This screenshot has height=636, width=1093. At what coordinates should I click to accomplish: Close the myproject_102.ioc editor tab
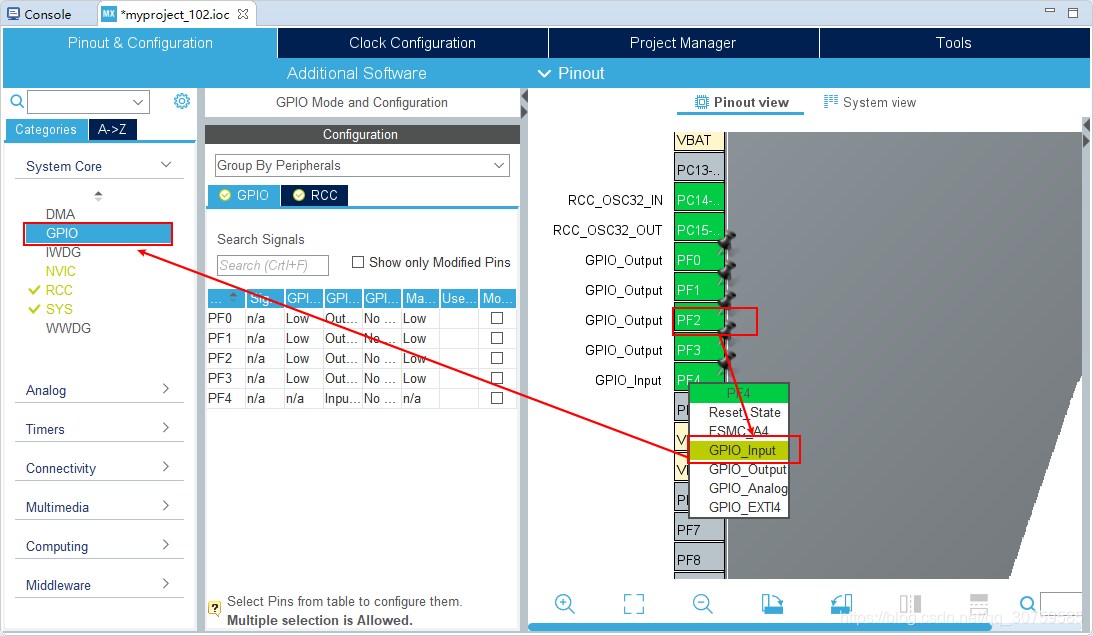click(243, 14)
